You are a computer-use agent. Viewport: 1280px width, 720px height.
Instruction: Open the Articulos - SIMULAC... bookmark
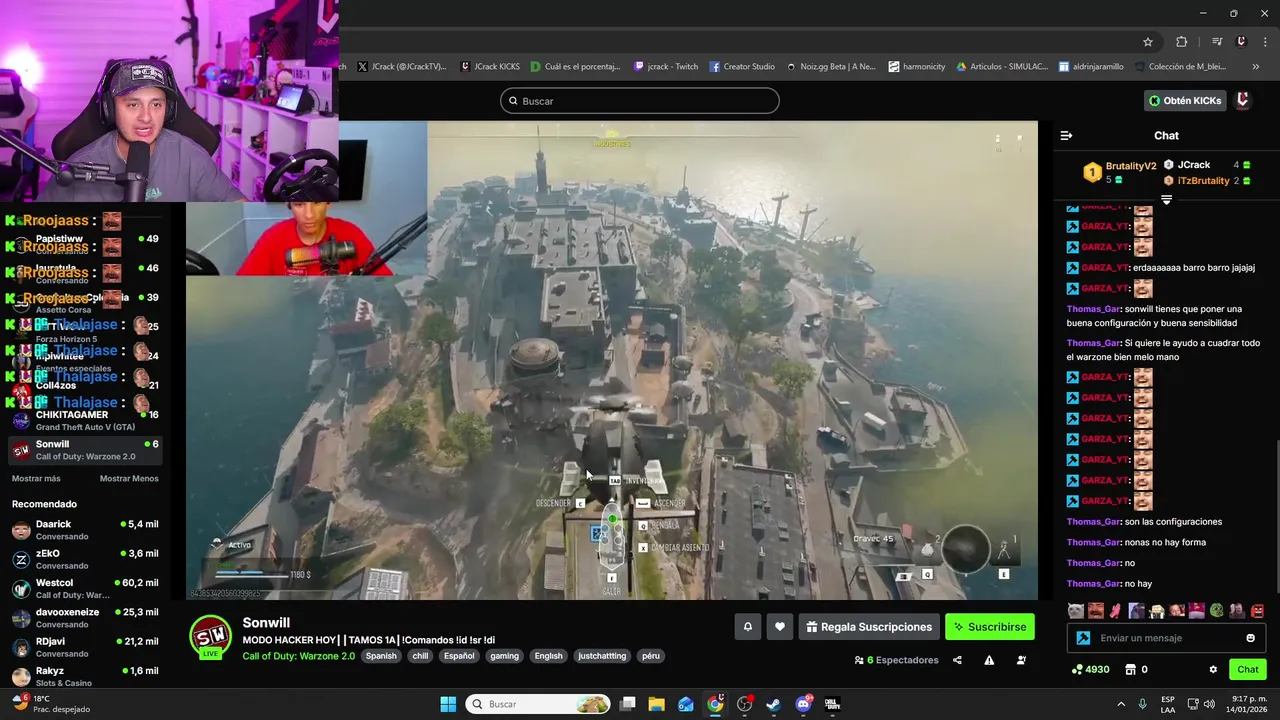coord(1002,67)
